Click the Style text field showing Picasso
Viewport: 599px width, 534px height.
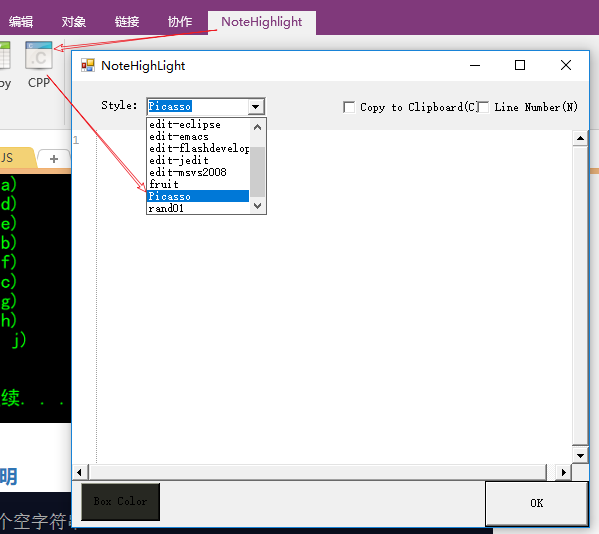(x=198, y=107)
